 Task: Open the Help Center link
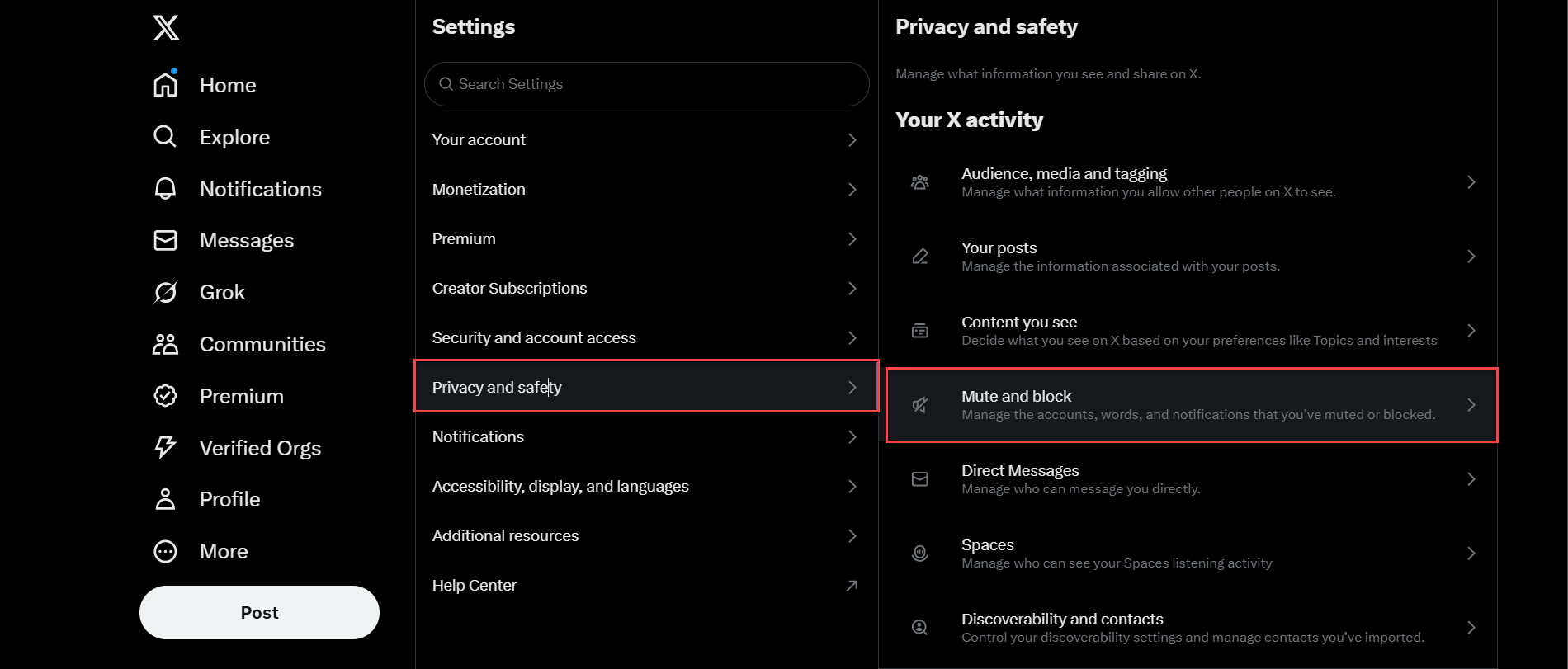[646, 585]
